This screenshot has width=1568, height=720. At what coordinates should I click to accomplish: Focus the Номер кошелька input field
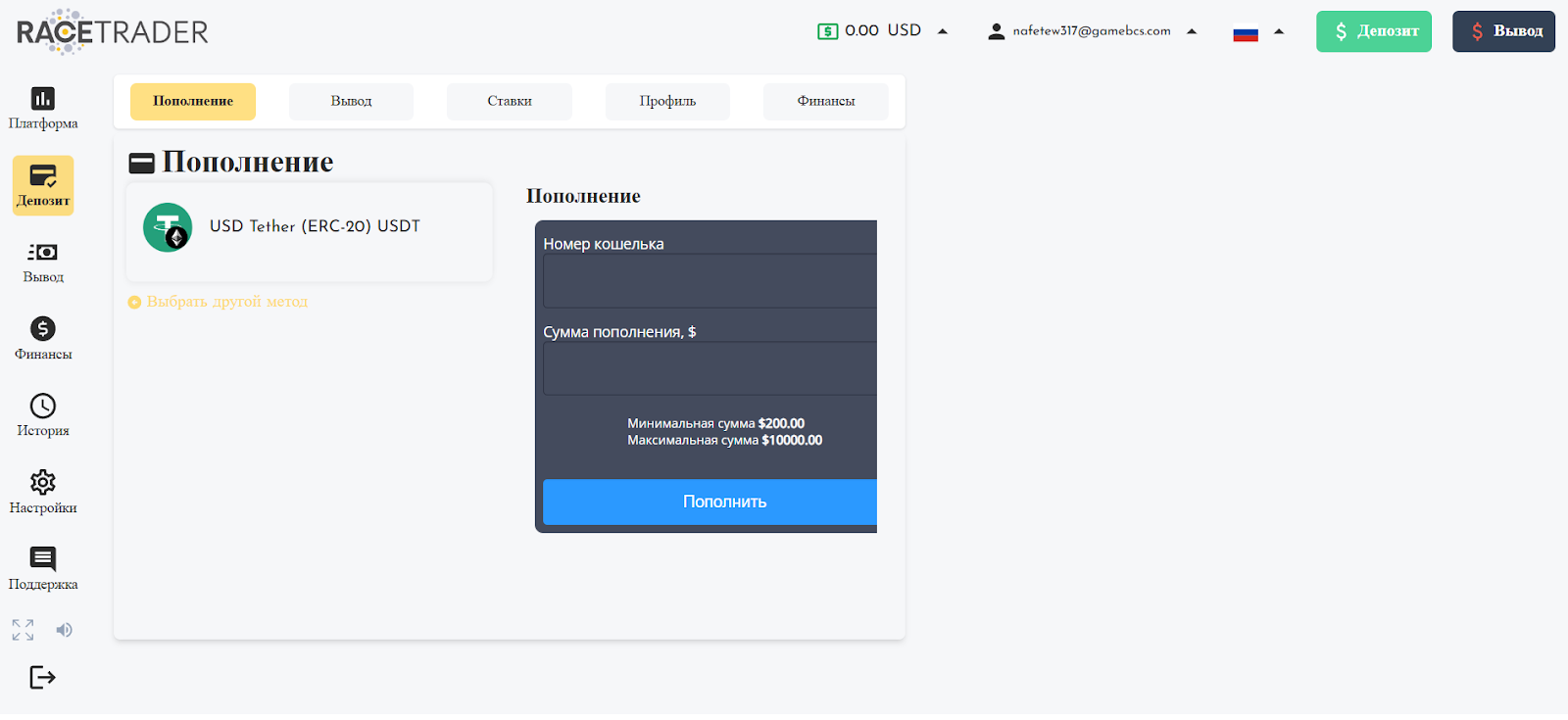[x=710, y=281]
